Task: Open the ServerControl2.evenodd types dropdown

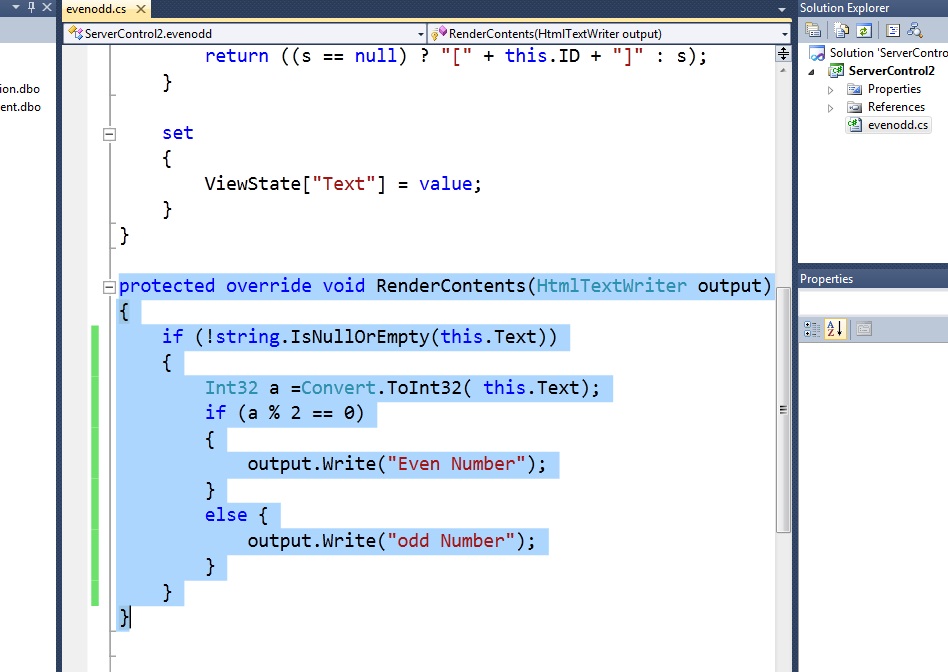Action: pos(419,33)
